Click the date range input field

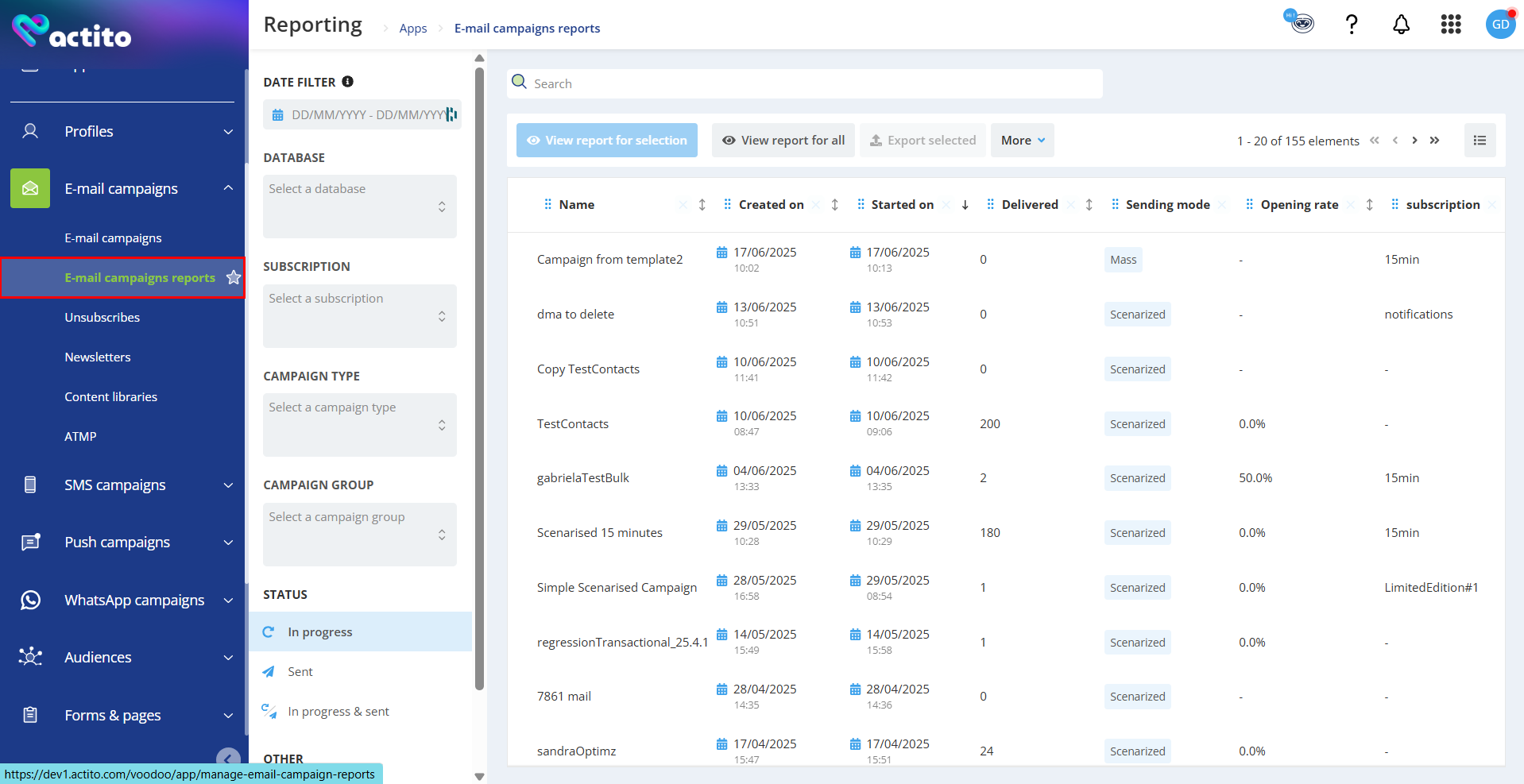(362, 115)
